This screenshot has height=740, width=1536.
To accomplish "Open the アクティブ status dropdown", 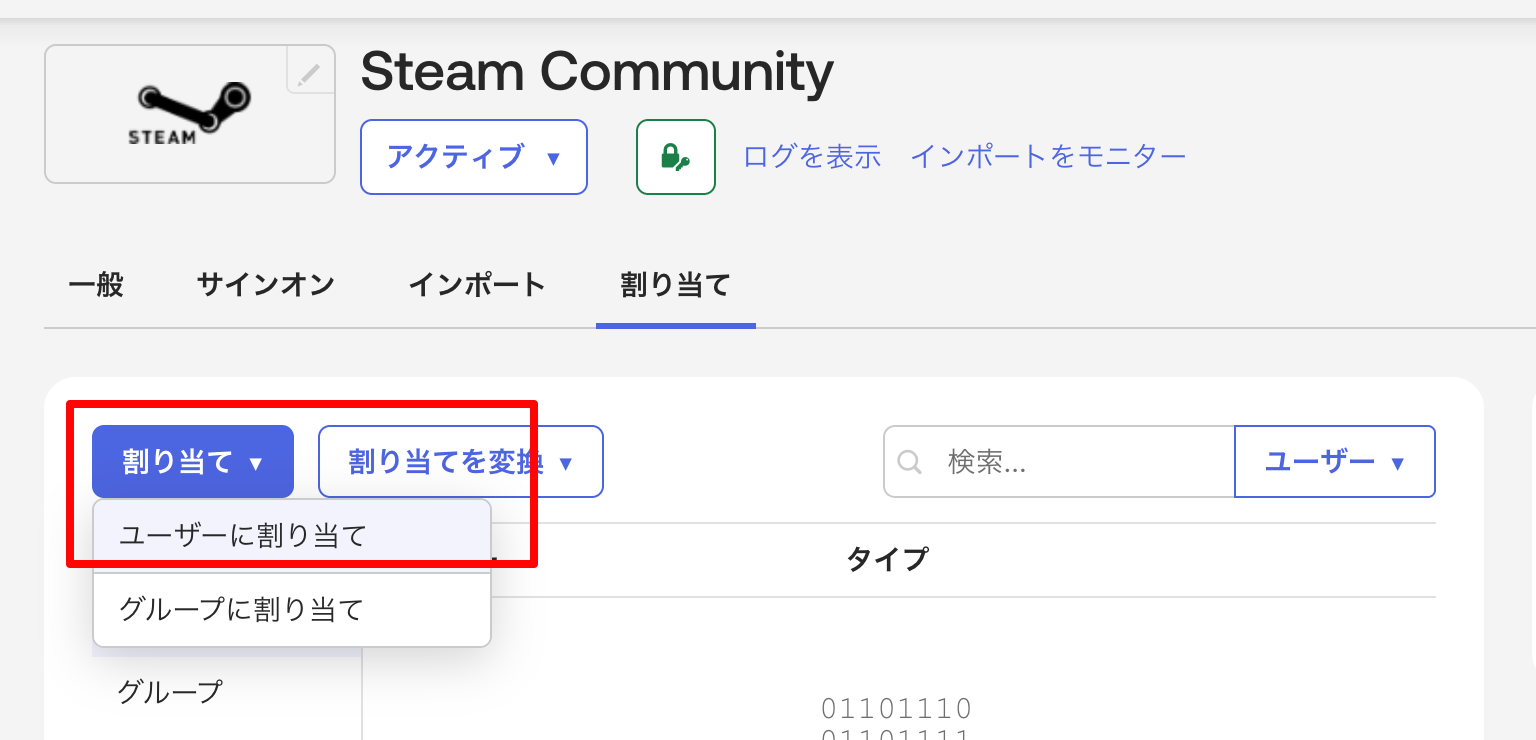I will pyautogui.click(x=473, y=157).
